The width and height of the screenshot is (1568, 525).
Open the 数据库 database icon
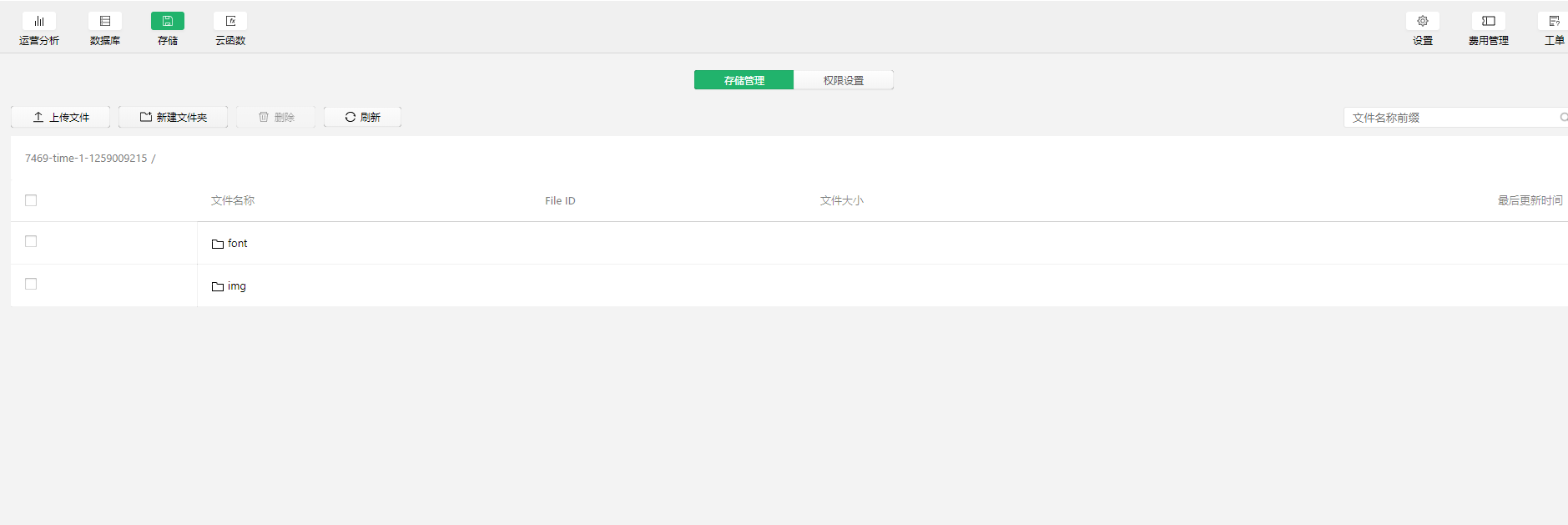[x=105, y=21]
